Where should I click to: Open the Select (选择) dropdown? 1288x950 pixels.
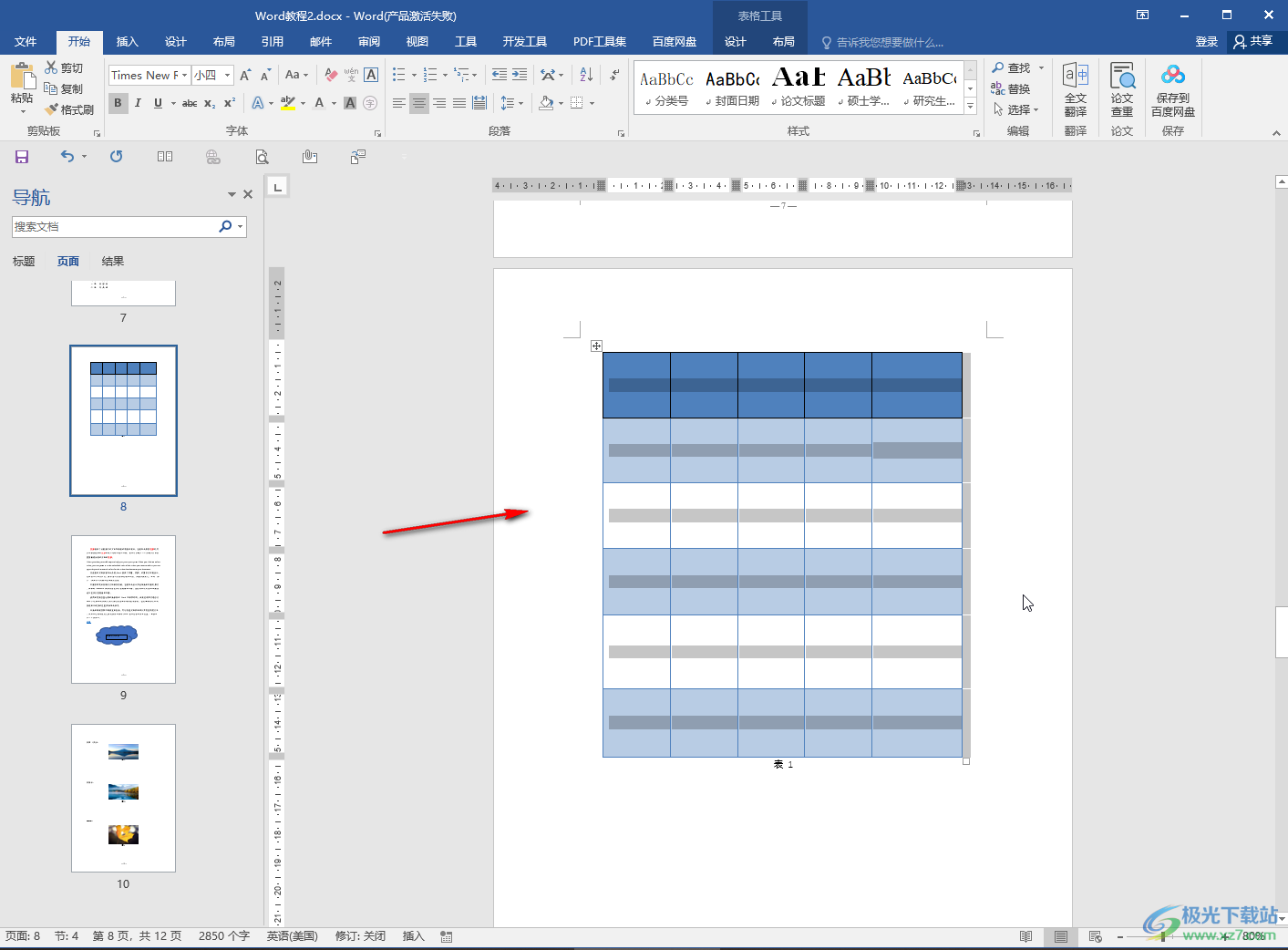1015,109
